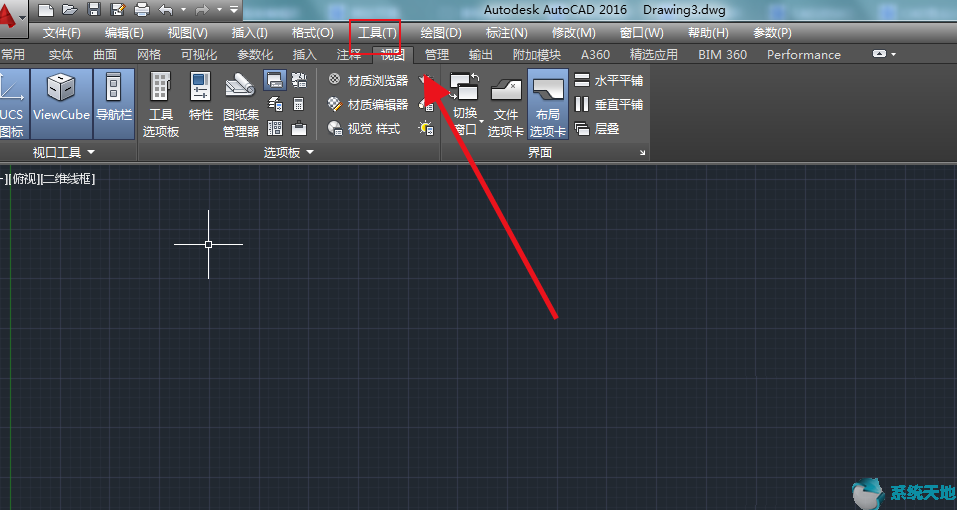Screen dimensions: 957x510
Task: Save the drawing using the floppy disk icon
Action: [94, 10]
